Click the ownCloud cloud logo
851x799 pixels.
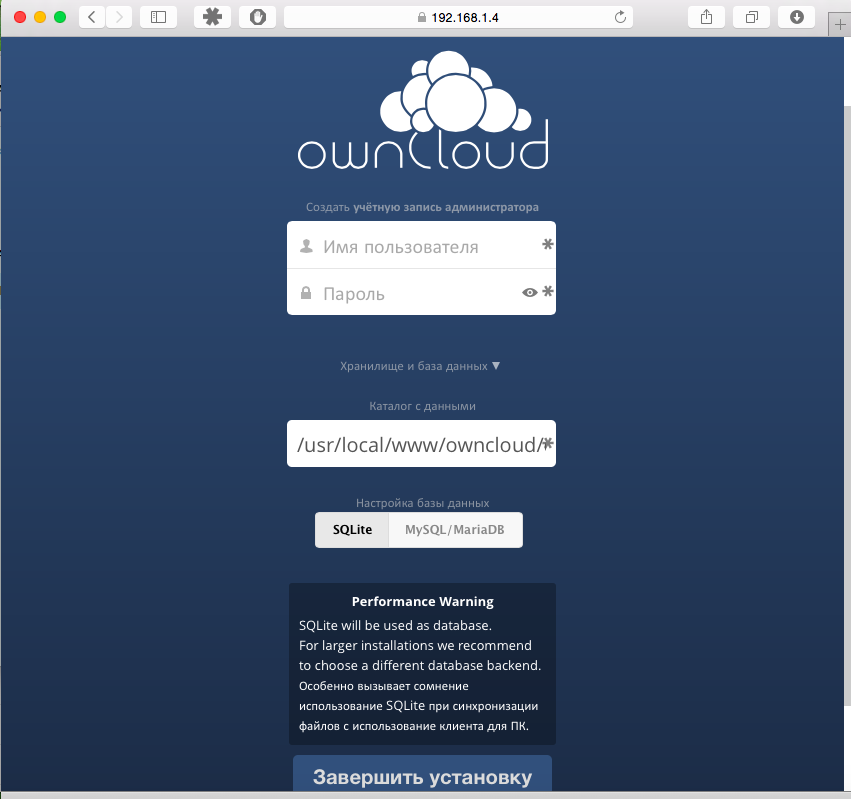point(421,110)
